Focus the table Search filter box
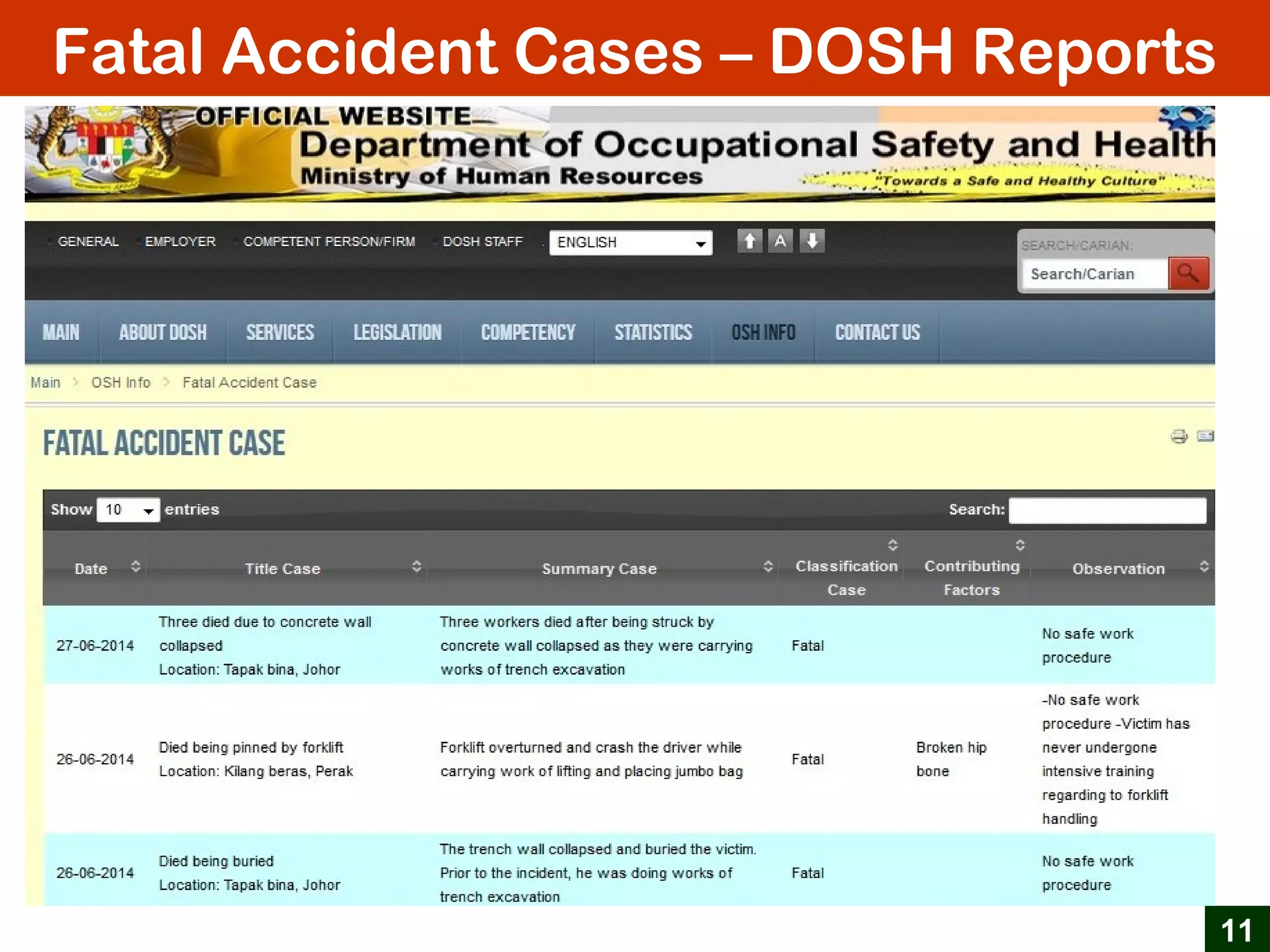 pyautogui.click(x=1108, y=510)
